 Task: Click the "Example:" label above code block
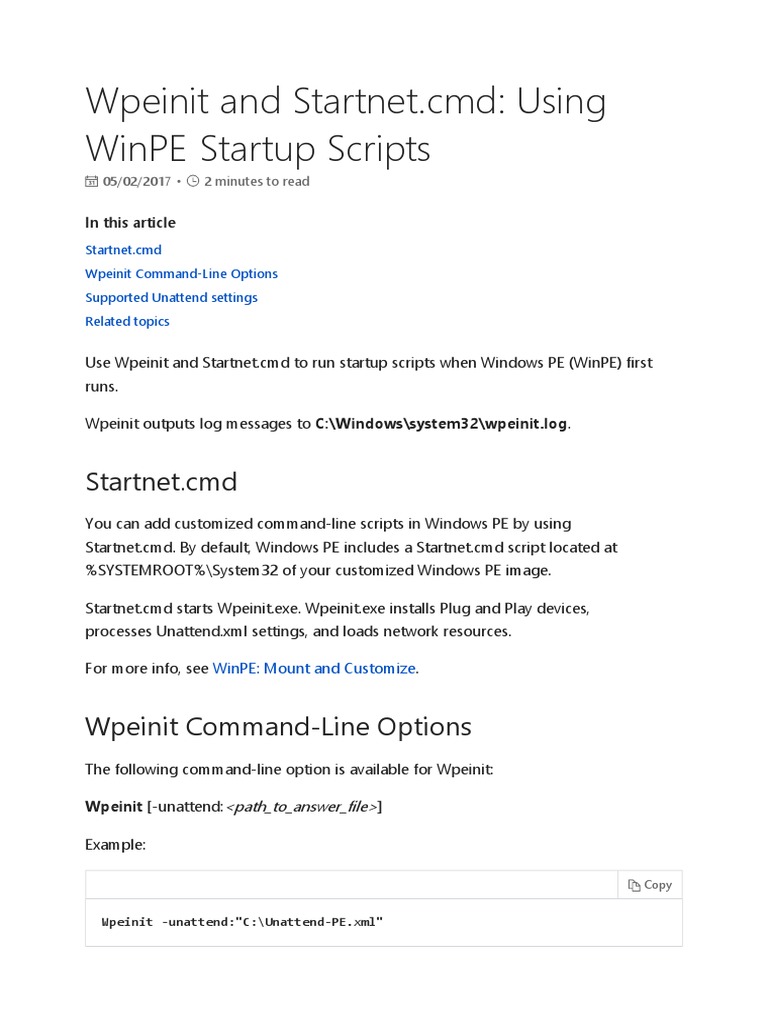point(115,845)
